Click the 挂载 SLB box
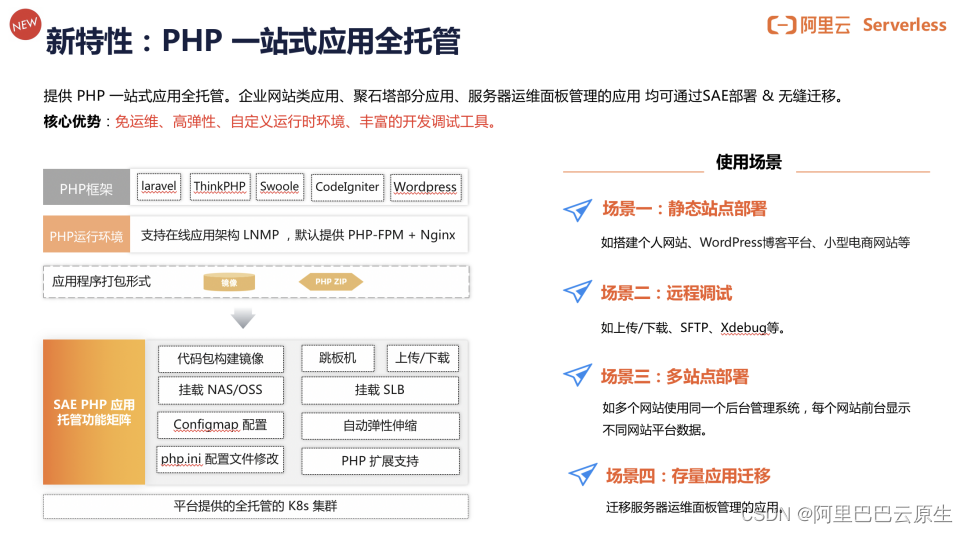The height and width of the screenshot is (533, 968). coord(380,390)
